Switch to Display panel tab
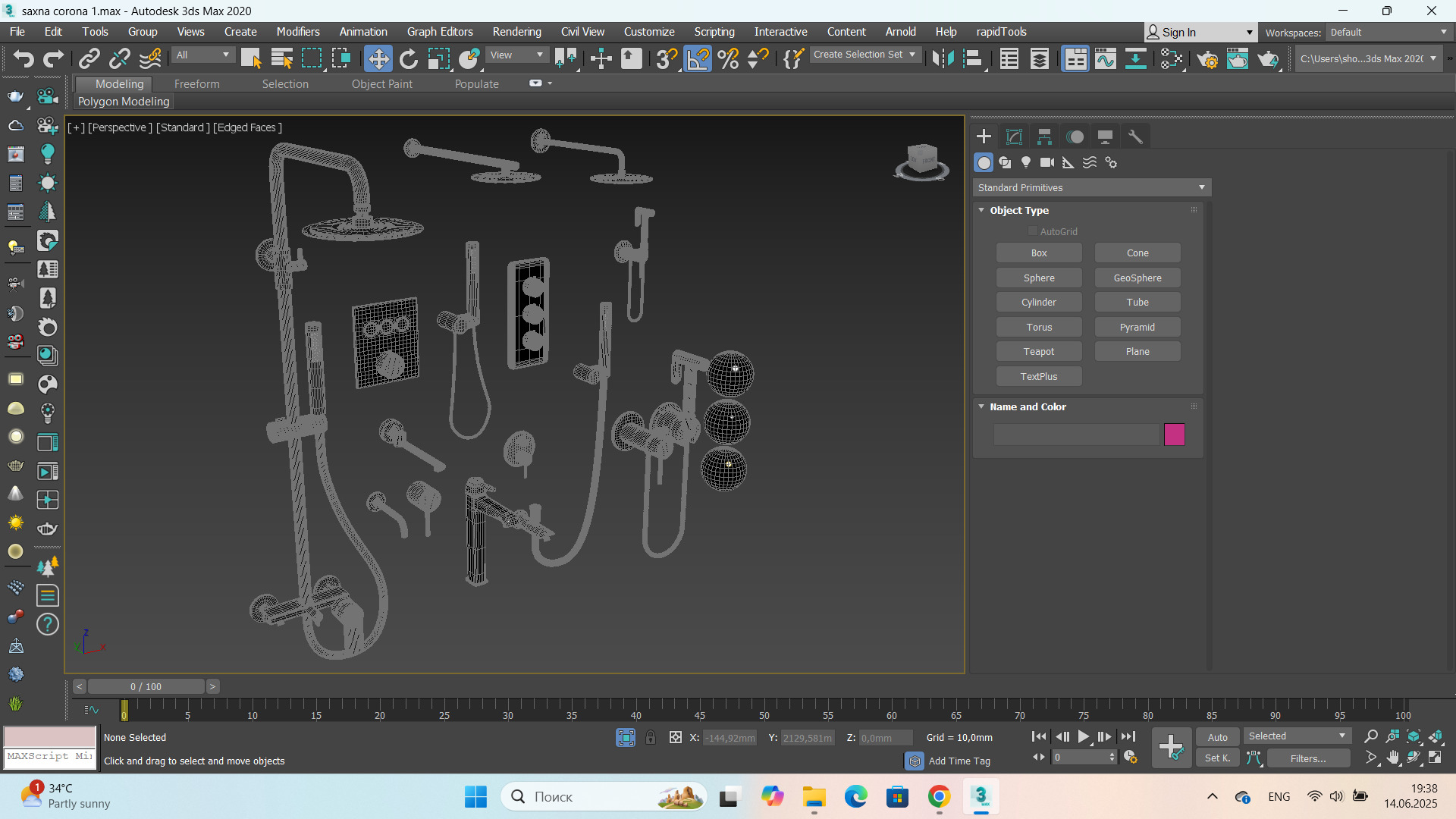1456x819 pixels. (1105, 136)
